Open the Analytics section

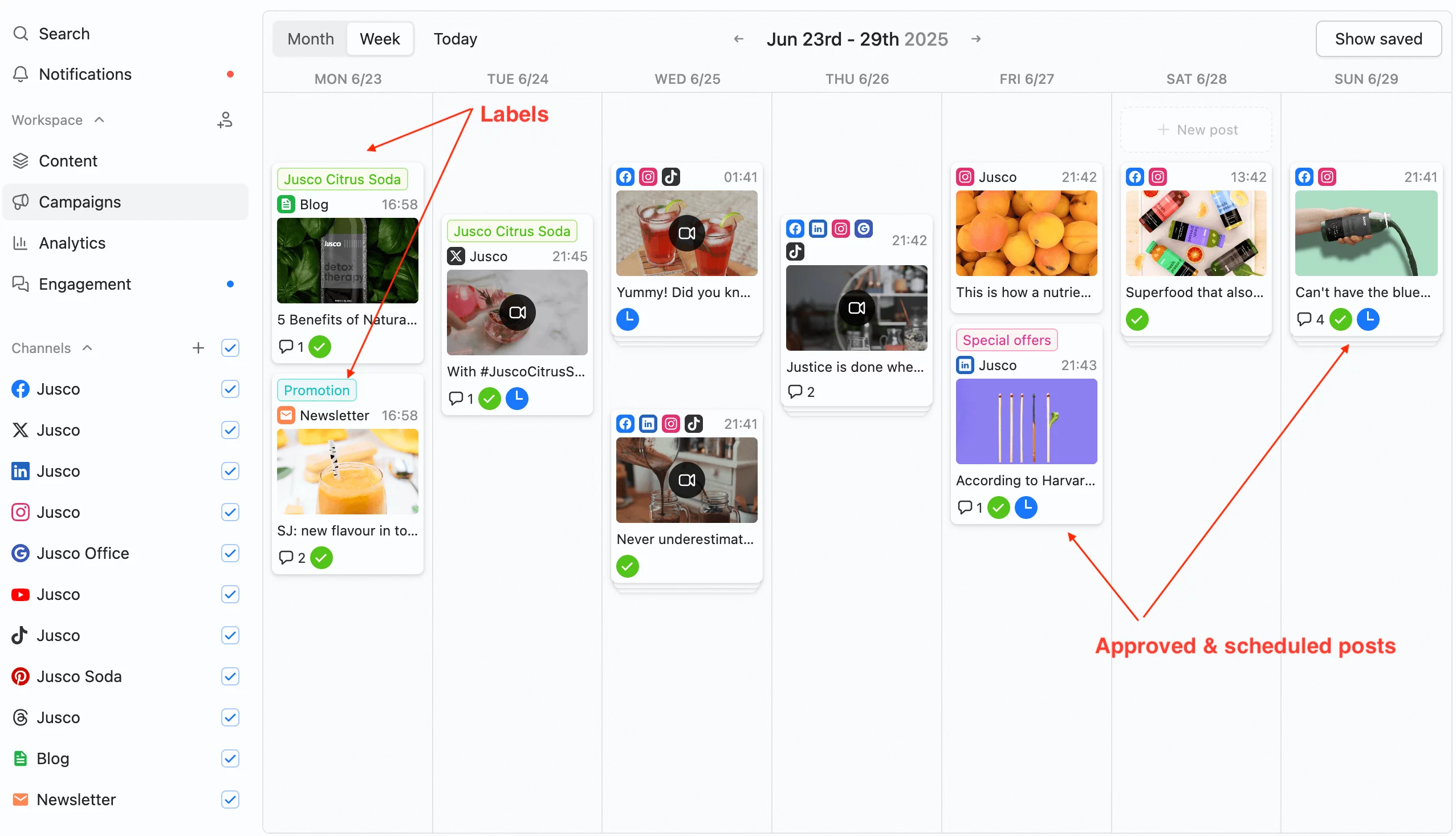tap(72, 243)
